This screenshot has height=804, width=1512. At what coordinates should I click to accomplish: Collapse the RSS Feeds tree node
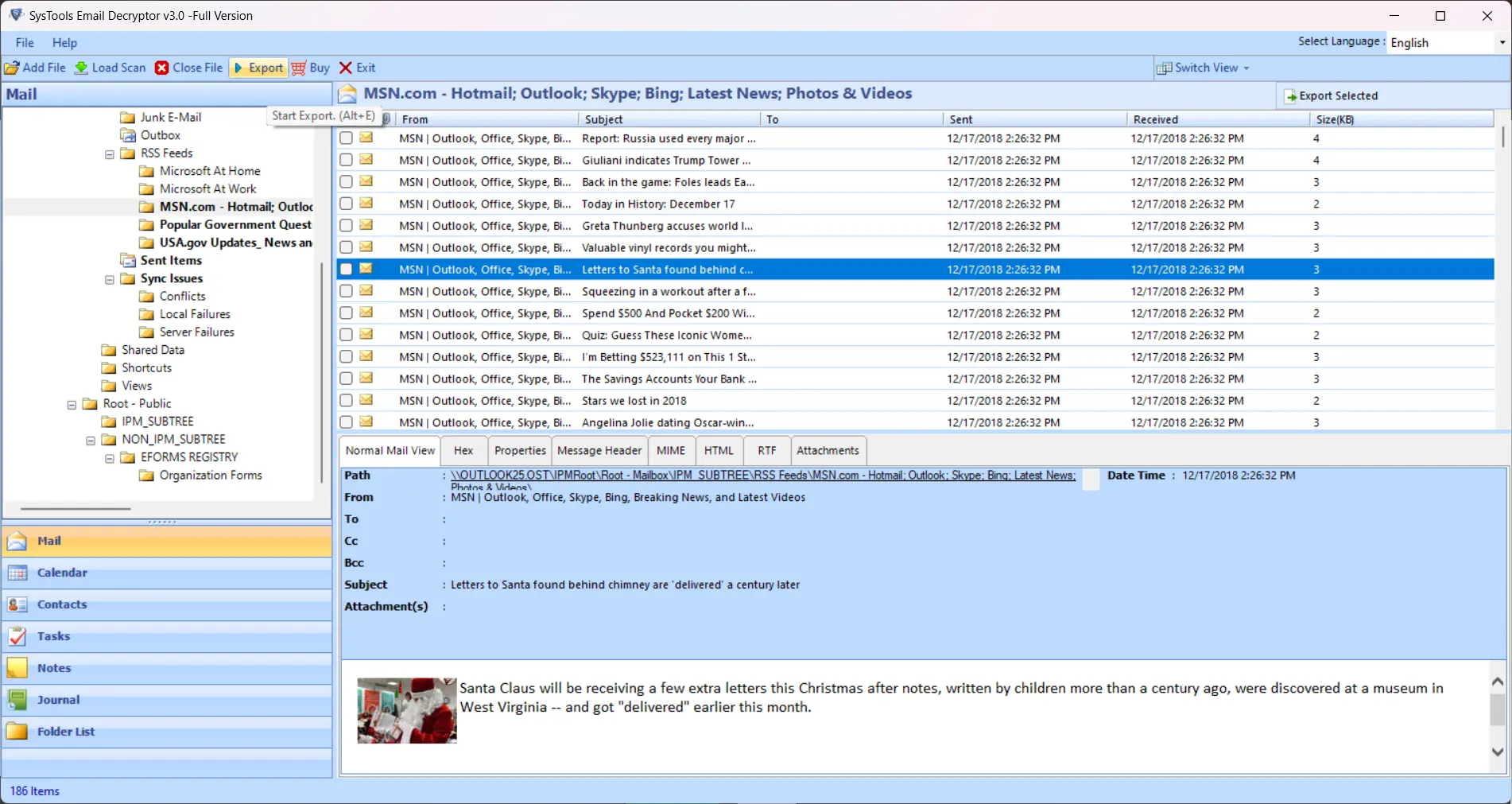(110, 154)
